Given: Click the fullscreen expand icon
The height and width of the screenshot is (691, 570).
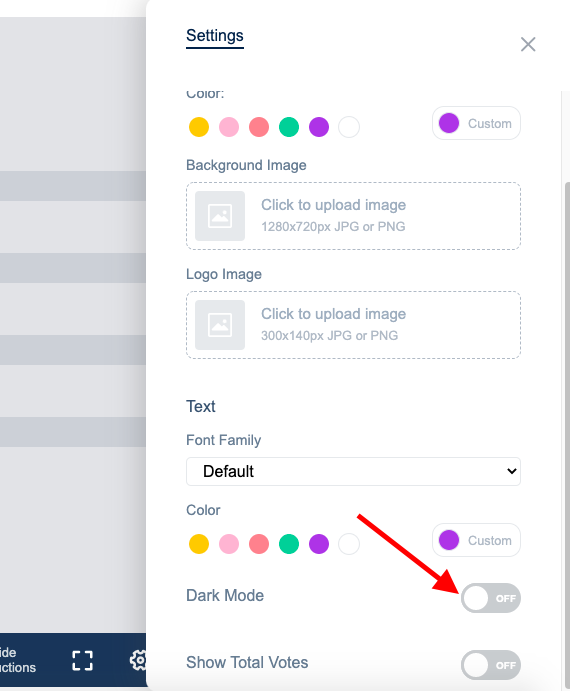Looking at the screenshot, I should 82,661.
